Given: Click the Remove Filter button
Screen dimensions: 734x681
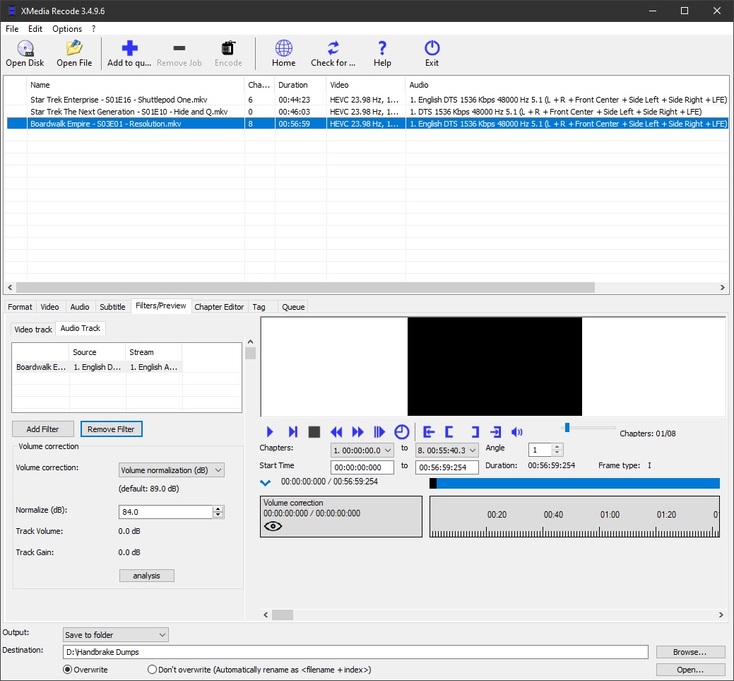Looking at the screenshot, I should 111,429.
